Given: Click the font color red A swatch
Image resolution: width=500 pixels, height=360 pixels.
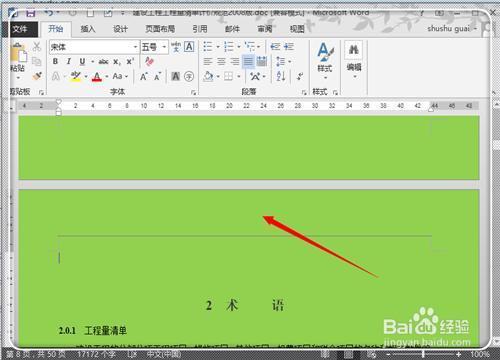Looking at the screenshot, I should (97, 77).
